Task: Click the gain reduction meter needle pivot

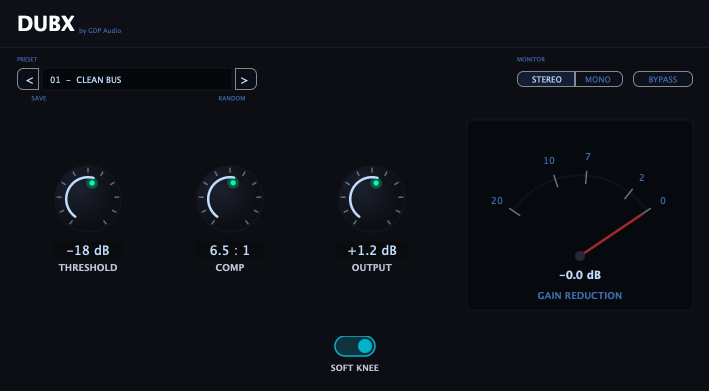Action: coord(580,256)
